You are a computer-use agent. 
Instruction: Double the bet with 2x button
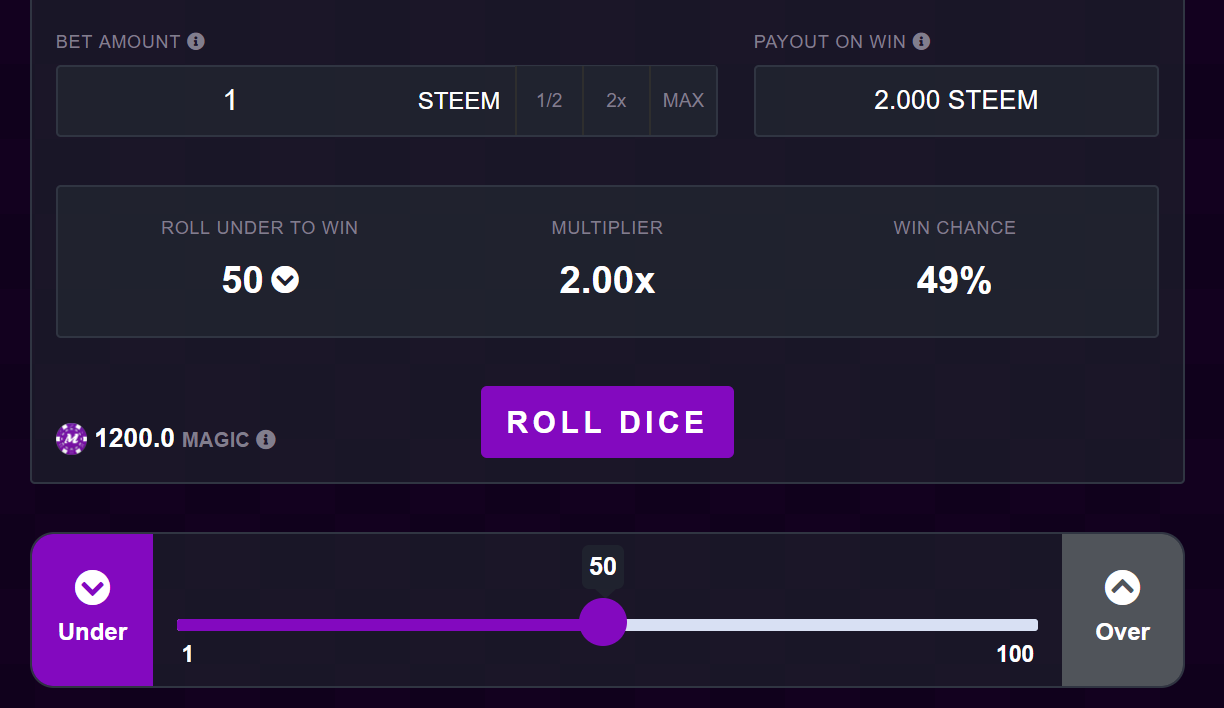point(616,101)
